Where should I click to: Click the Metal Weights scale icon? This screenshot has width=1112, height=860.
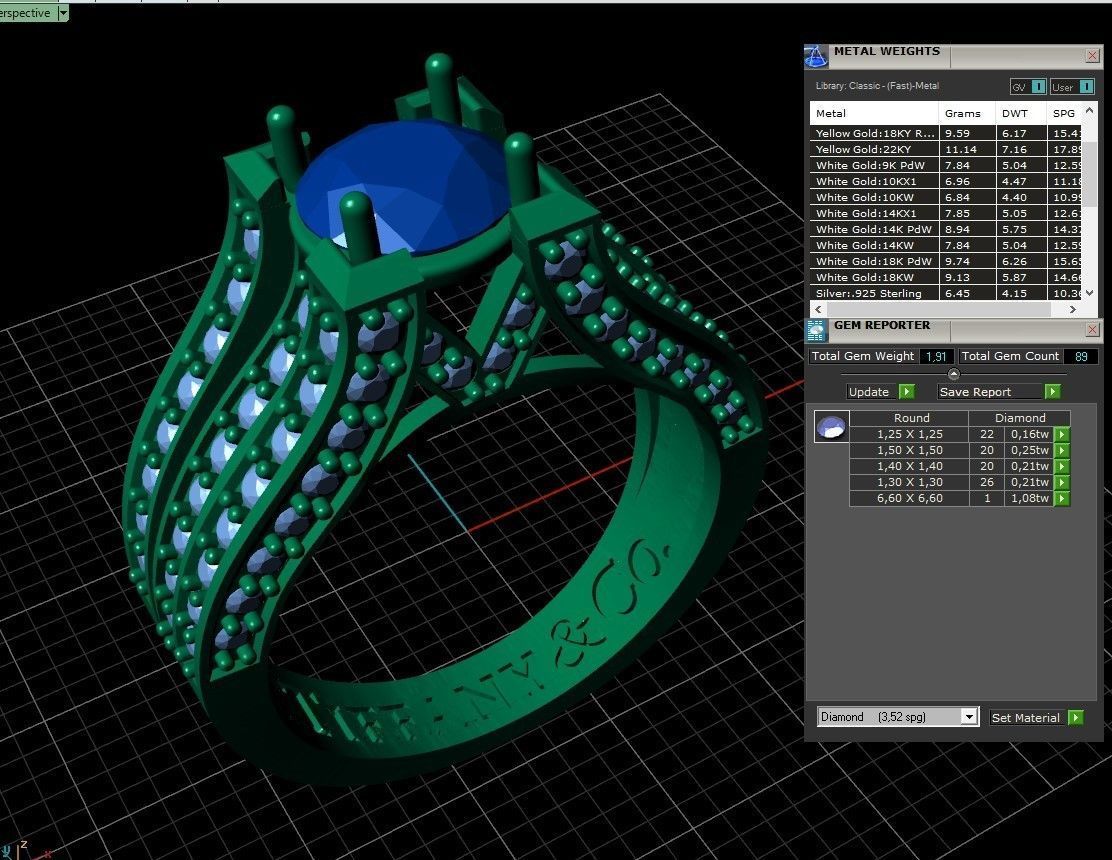click(816, 57)
